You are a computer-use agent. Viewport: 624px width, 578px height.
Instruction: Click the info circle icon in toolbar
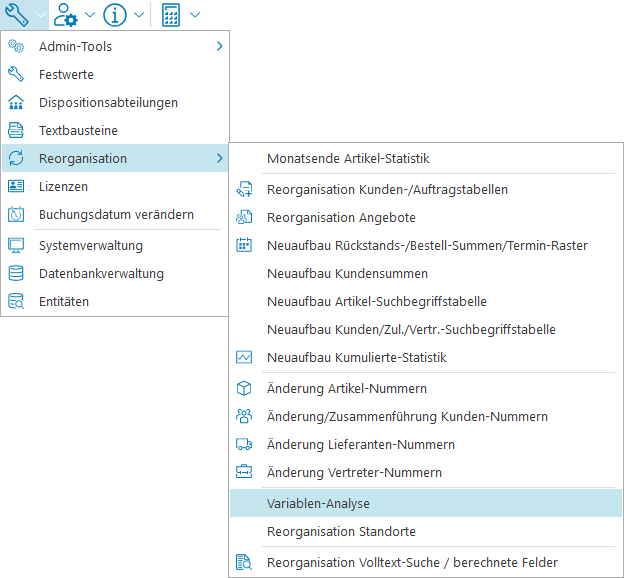[x=115, y=15]
